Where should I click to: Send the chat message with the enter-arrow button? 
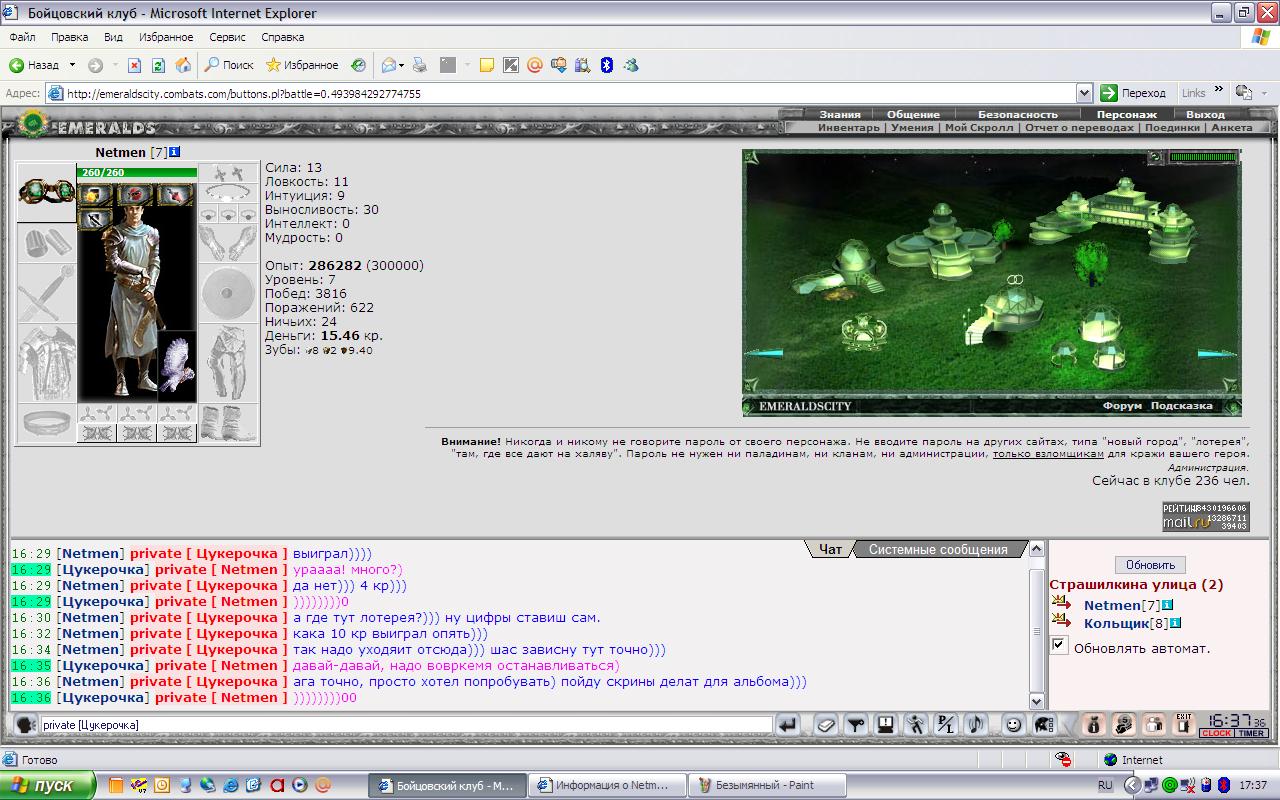789,725
